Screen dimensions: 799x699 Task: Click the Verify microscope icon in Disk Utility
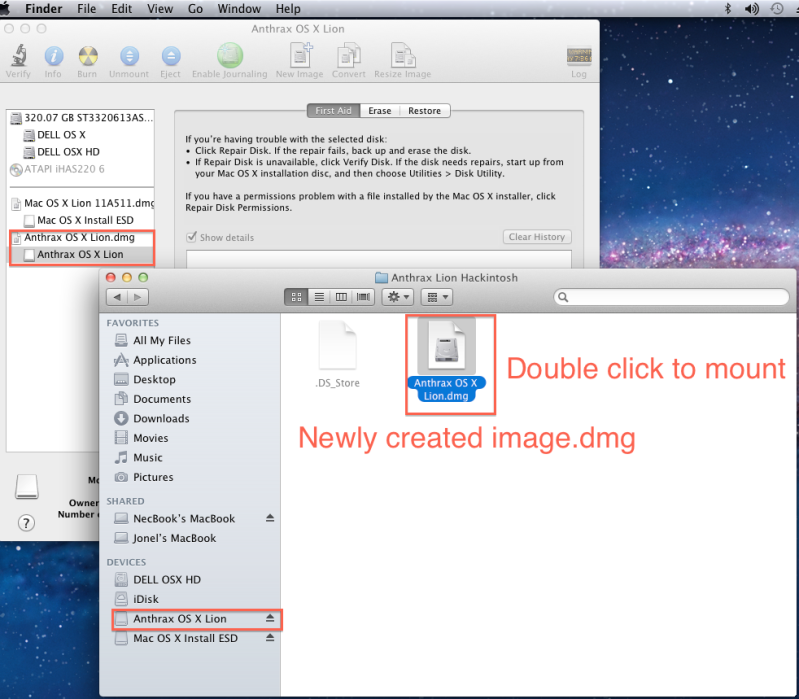click(x=19, y=55)
